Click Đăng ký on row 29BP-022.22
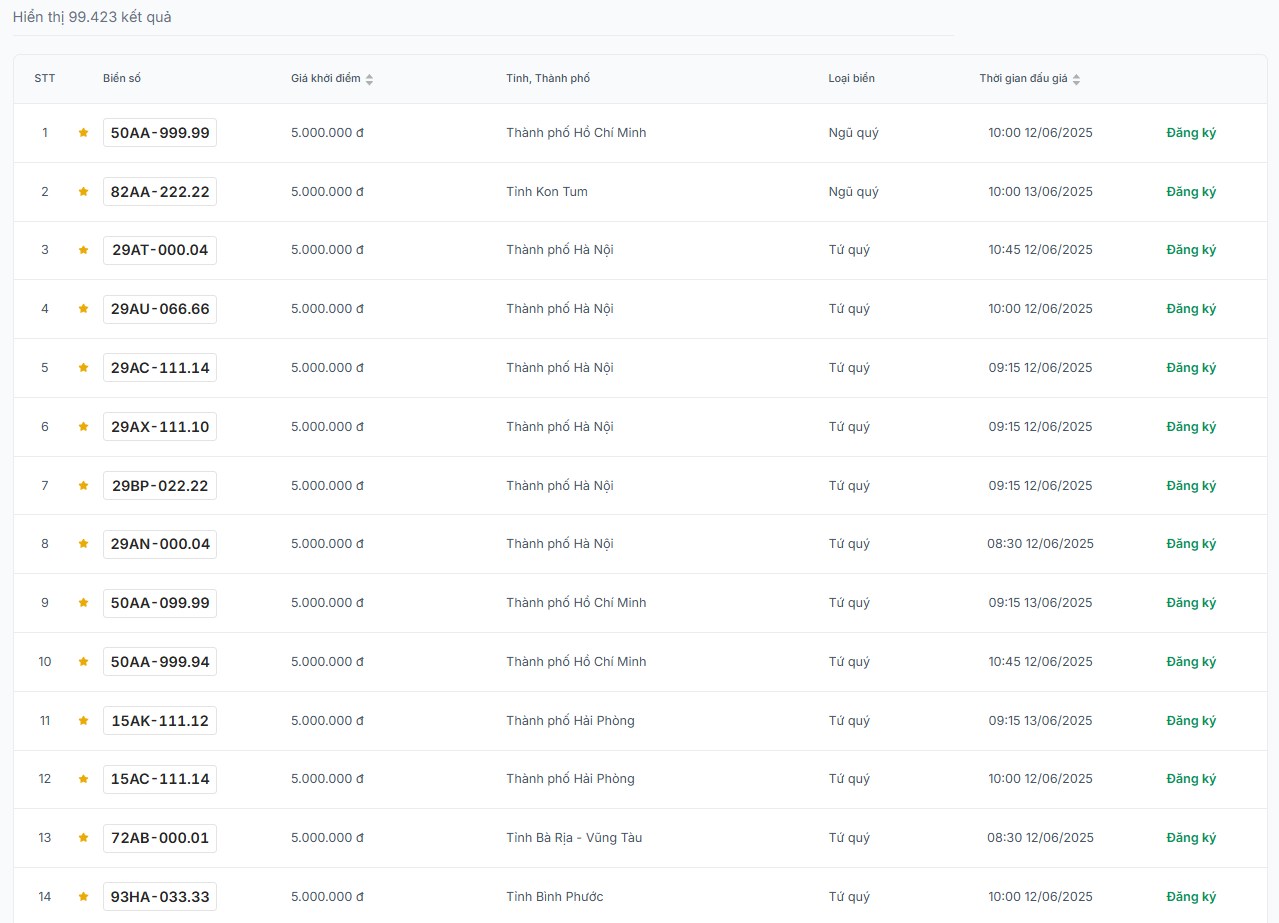The height and width of the screenshot is (923, 1279). click(x=1191, y=486)
